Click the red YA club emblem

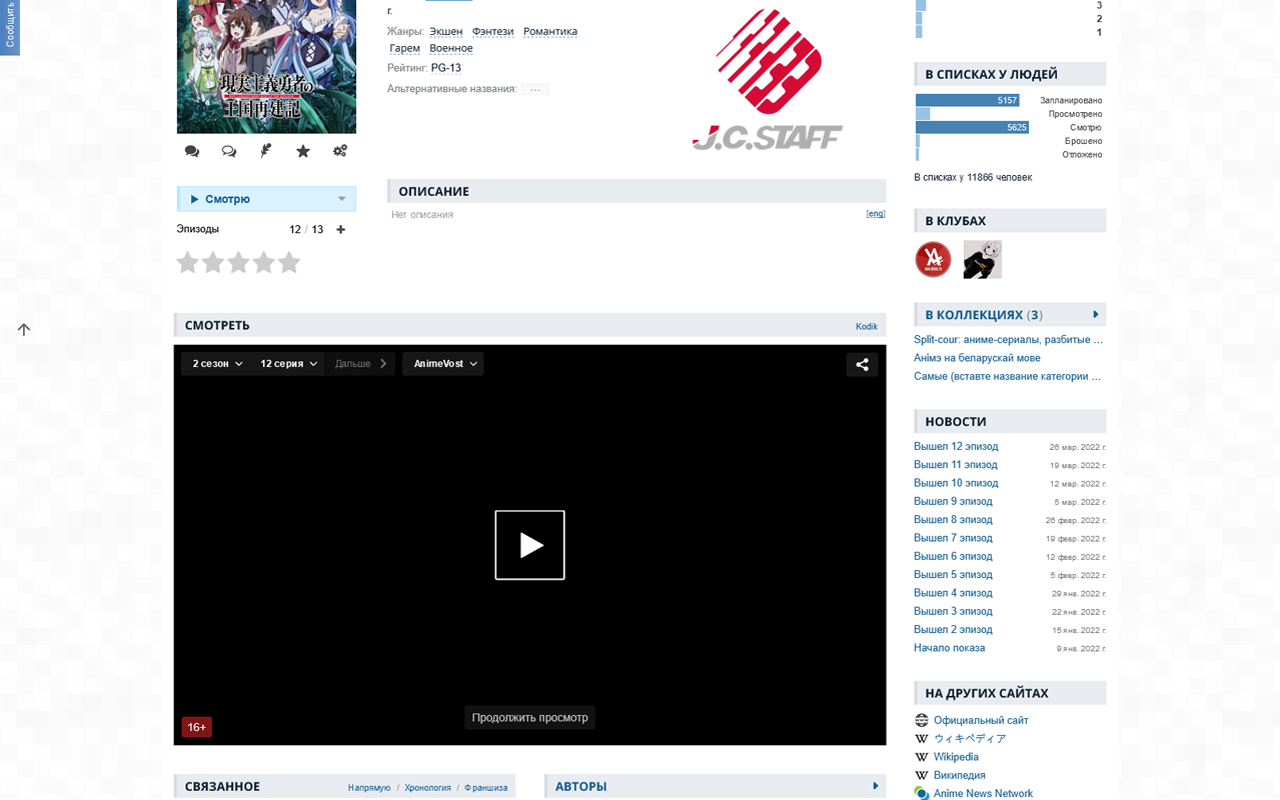pos(932,259)
